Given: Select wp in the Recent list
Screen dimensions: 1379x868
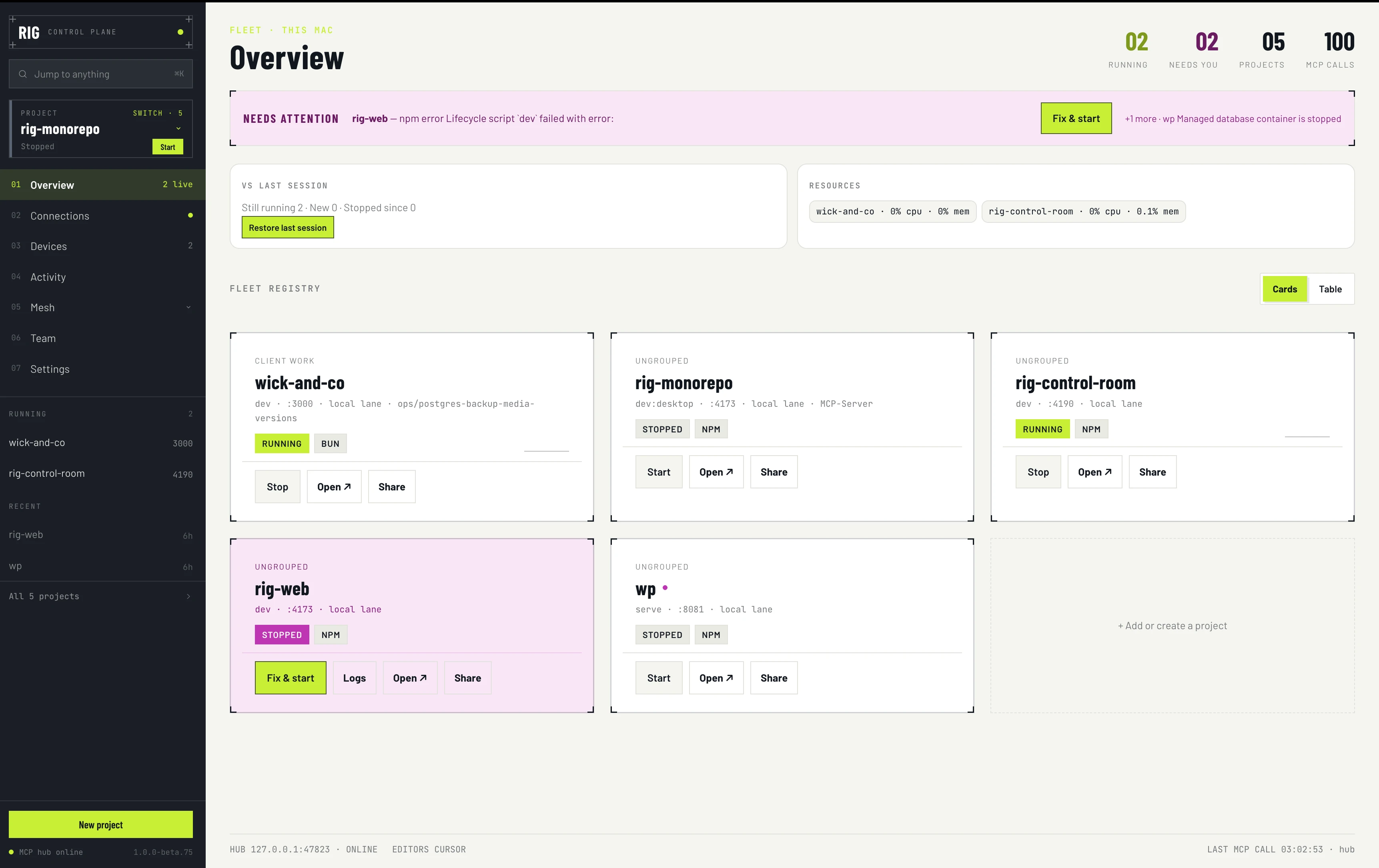Looking at the screenshot, I should [101, 566].
